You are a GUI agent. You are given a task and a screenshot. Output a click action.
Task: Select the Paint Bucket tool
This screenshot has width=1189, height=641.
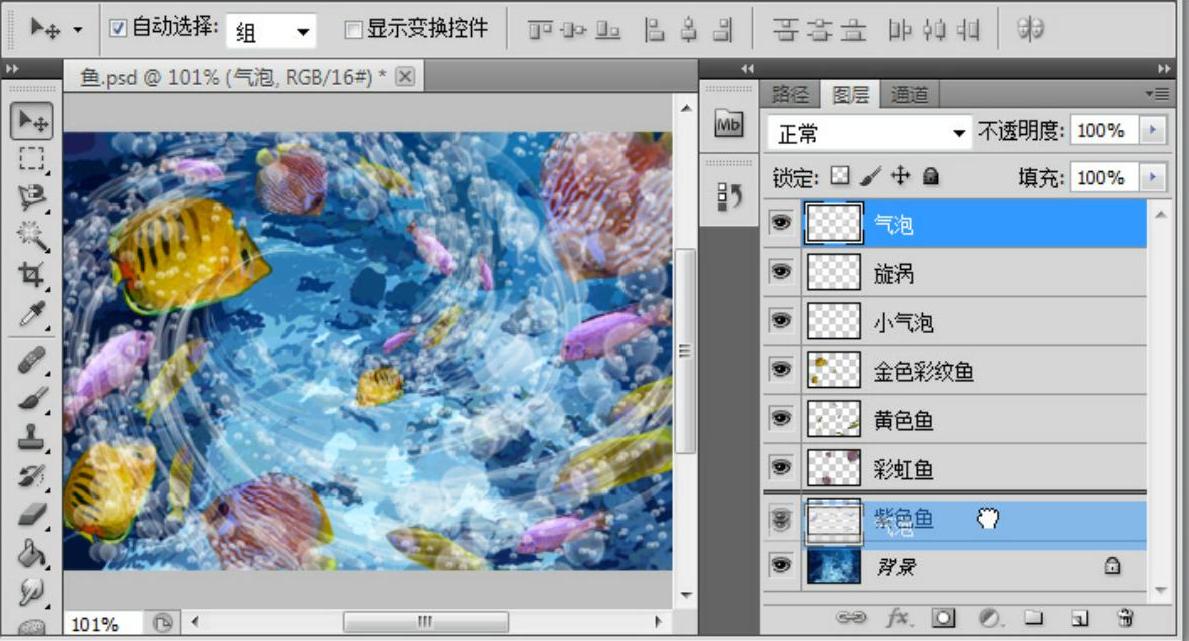(32, 552)
